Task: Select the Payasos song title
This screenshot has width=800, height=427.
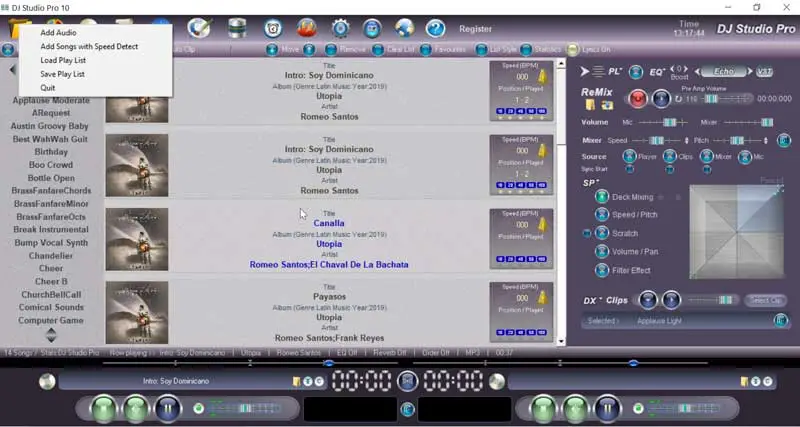Action: coord(329,297)
